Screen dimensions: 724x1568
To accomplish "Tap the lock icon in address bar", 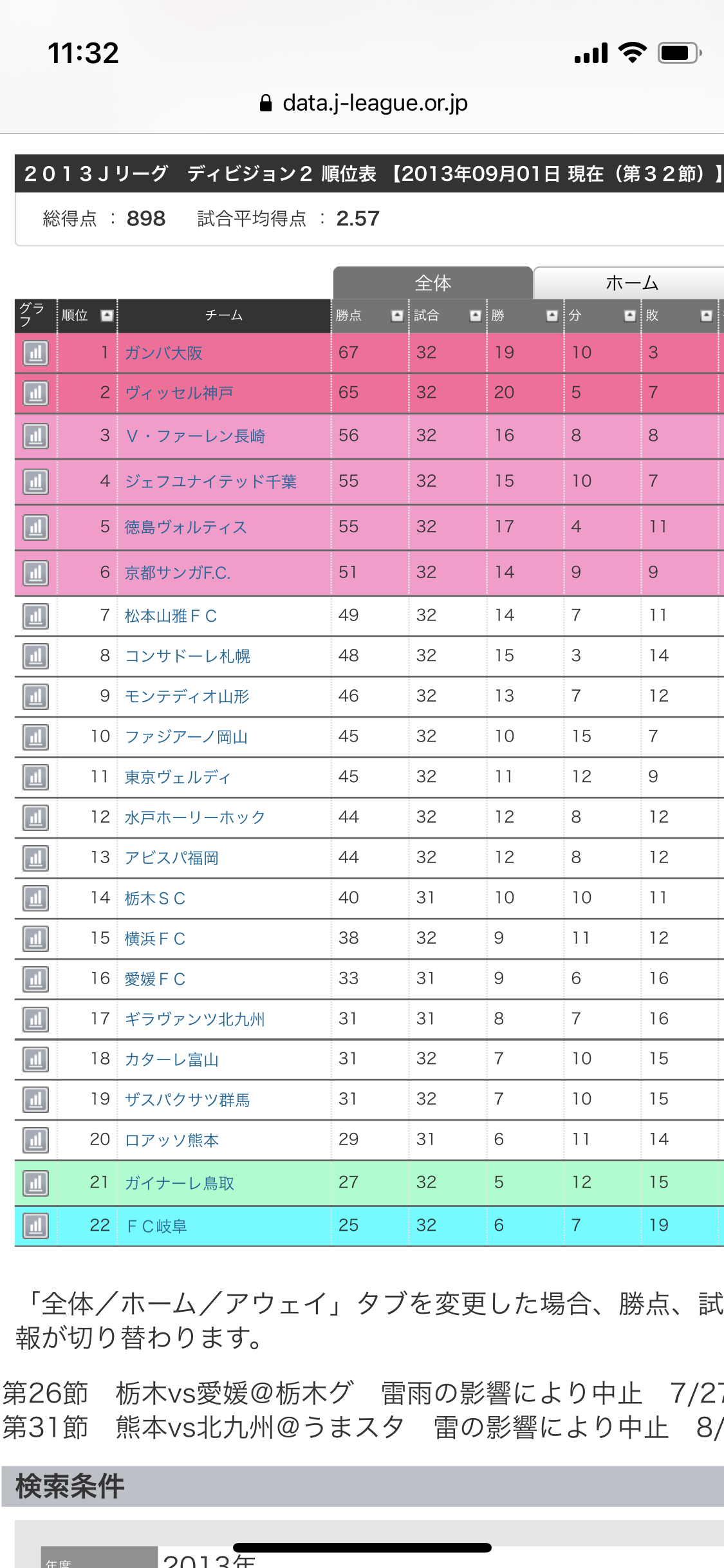I will (266, 103).
